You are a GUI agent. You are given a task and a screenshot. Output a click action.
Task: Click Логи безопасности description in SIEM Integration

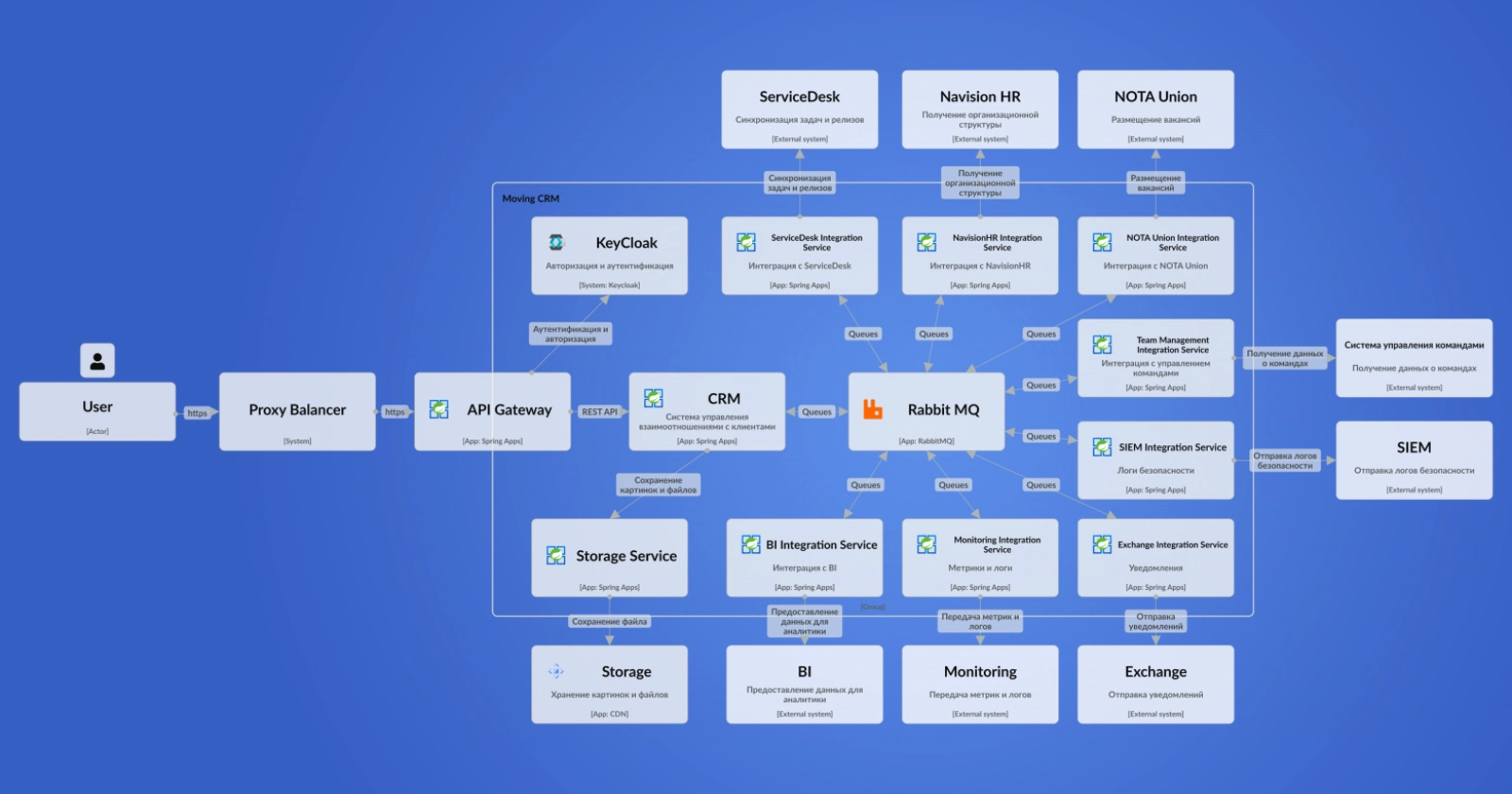1156,471
